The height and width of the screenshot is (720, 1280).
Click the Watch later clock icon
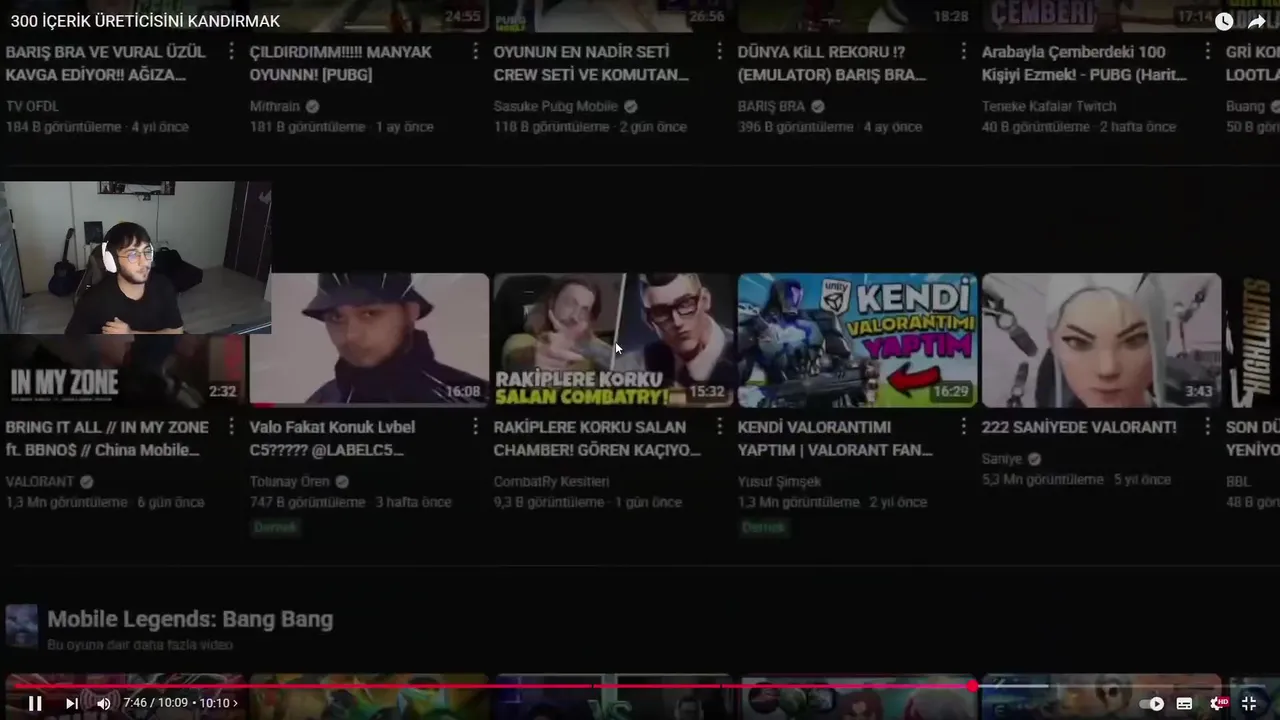point(1224,21)
